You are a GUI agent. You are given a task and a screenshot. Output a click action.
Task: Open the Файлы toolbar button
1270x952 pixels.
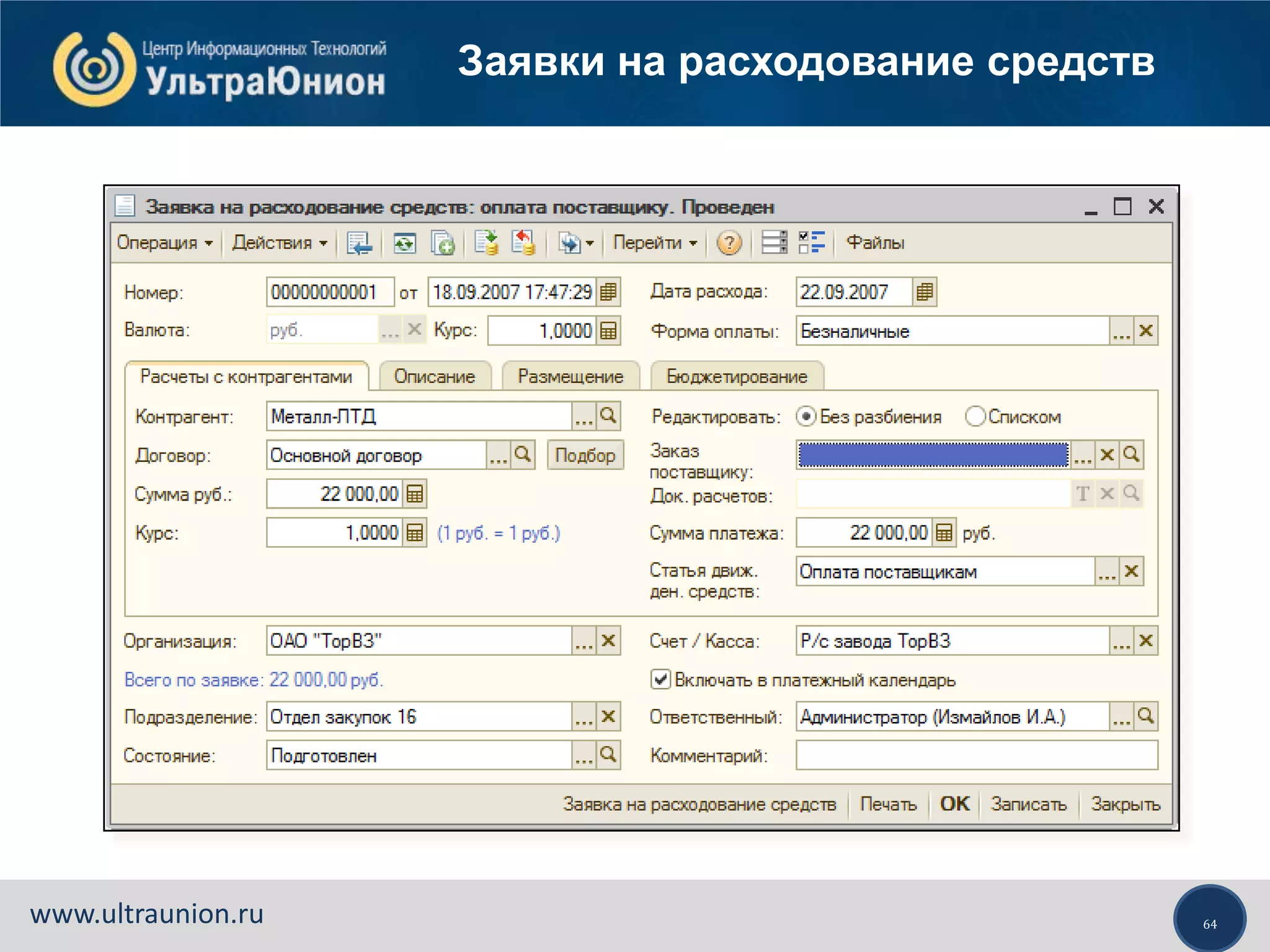point(875,242)
